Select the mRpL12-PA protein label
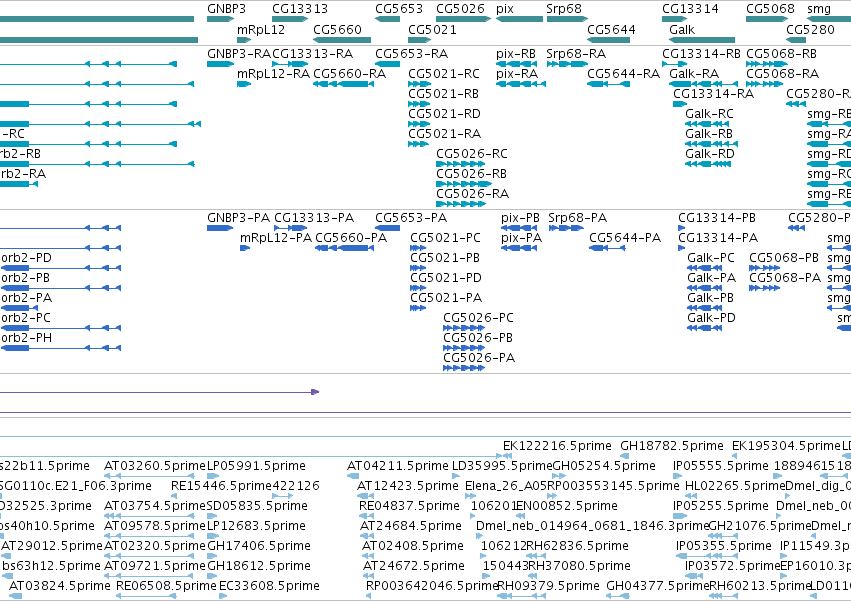The width and height of the screenshot is (851, 601). (276, 238)
